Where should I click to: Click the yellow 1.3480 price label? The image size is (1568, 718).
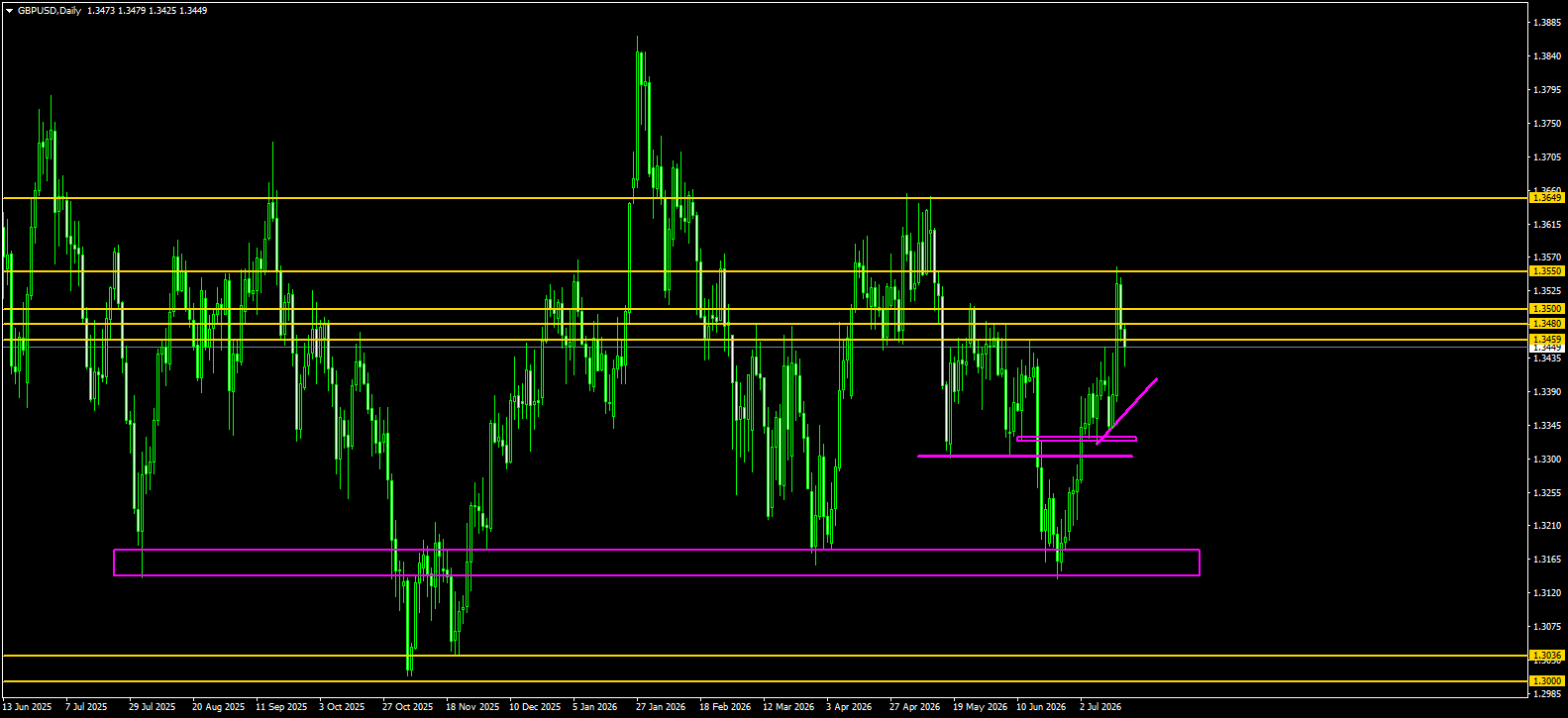pos(1547,324)
